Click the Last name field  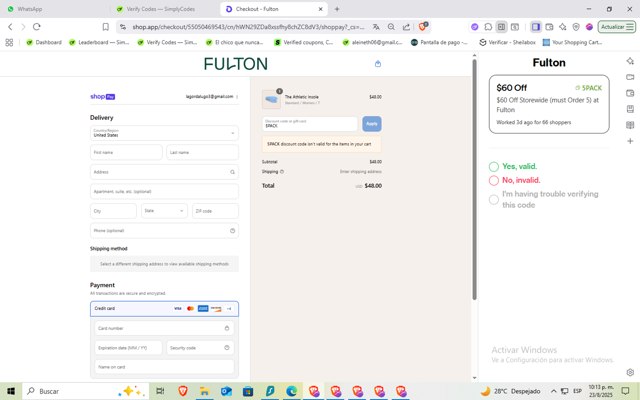[202, 152]
